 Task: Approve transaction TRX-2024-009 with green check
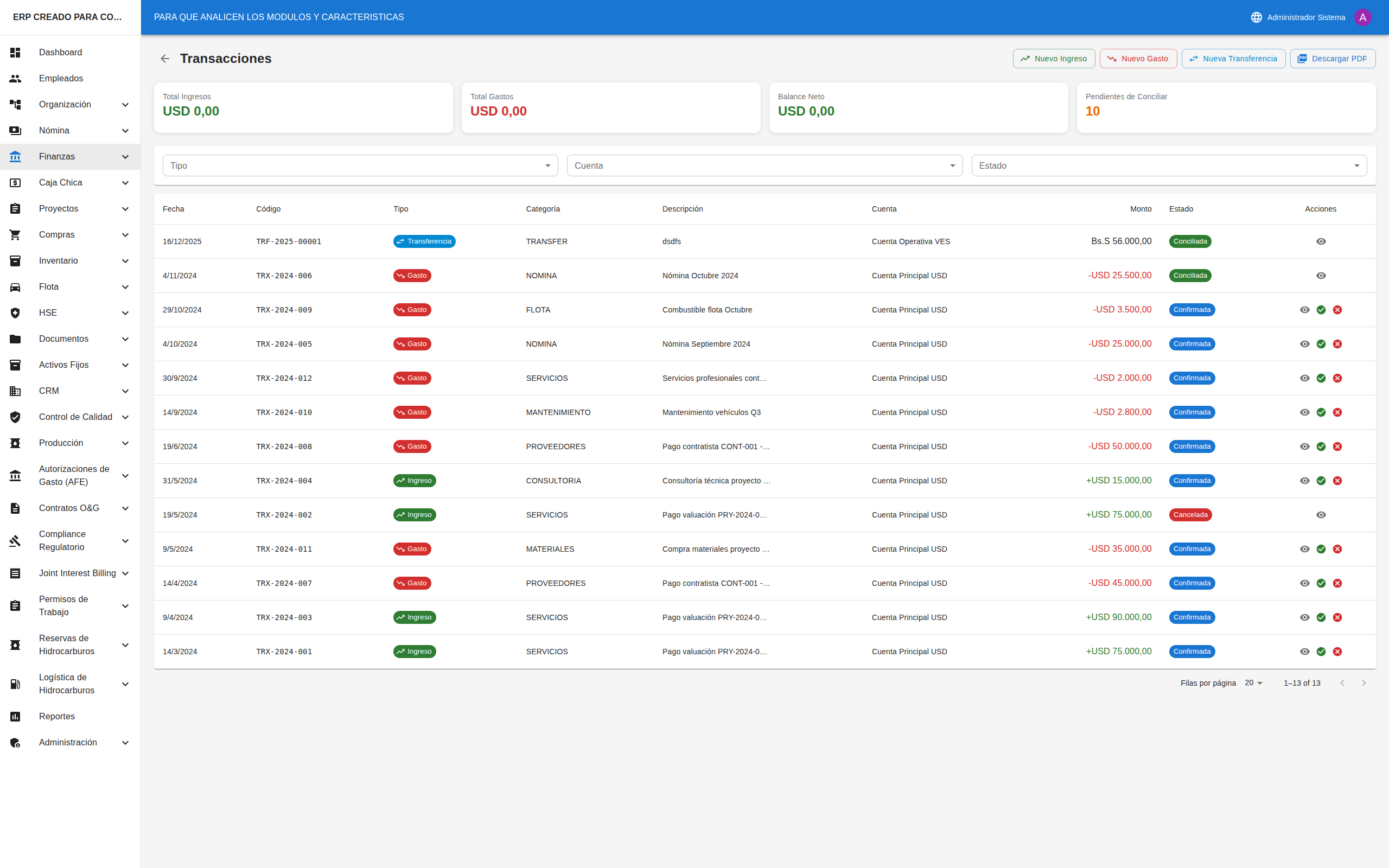pyautogui.click(x=1321, y=310)
